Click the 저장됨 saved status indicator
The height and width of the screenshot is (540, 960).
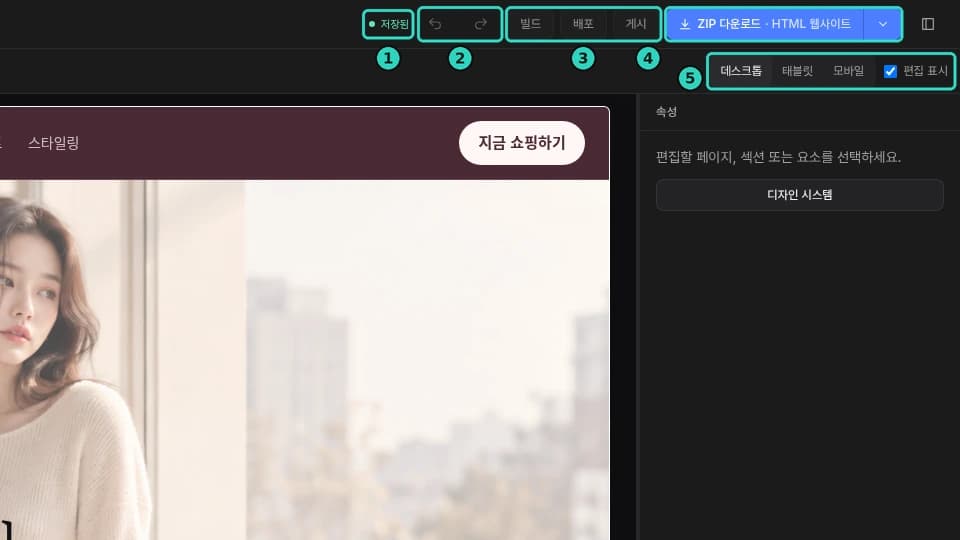tap(388, 24)
